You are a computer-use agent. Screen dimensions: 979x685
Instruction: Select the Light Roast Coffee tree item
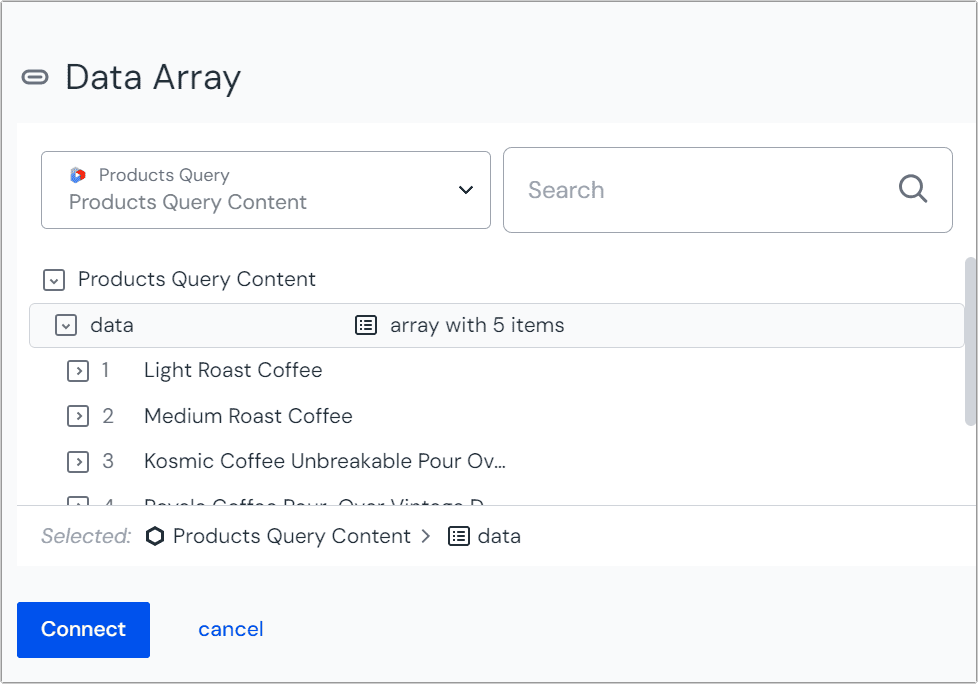pyautogui.click(x=233, y=370)
